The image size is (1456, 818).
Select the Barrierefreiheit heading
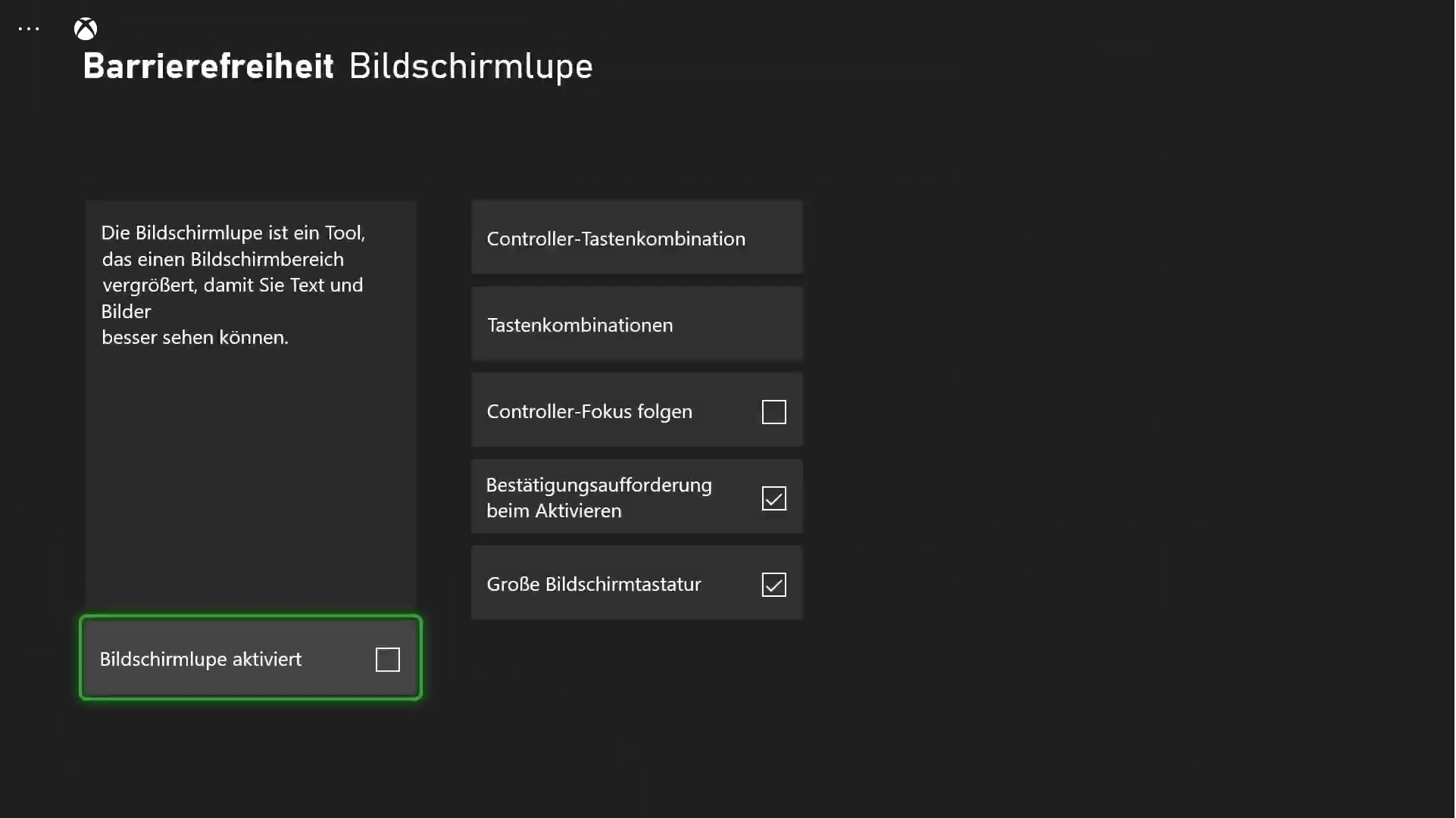208,66
